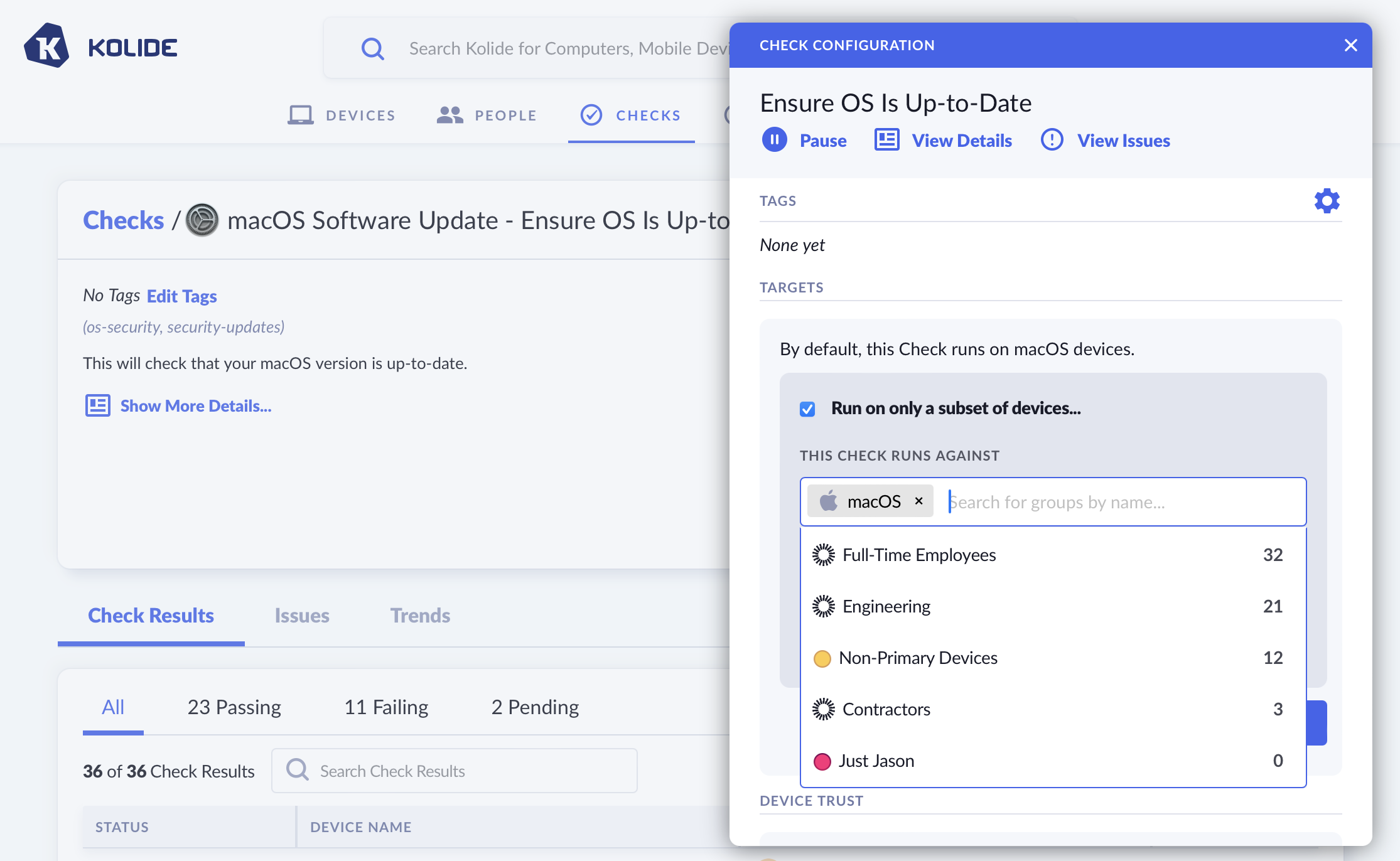The width and height of the screenshot is (1400, 861).
Task: Choose the Engineering group option
Action: [886, 606]
